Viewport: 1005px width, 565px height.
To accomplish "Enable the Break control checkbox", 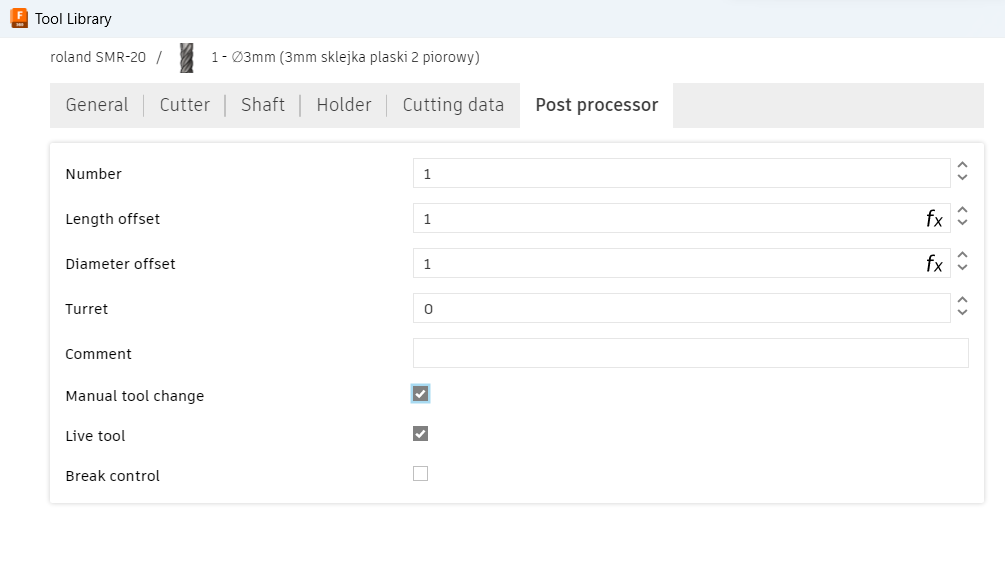I will click(x=420, y=474).
